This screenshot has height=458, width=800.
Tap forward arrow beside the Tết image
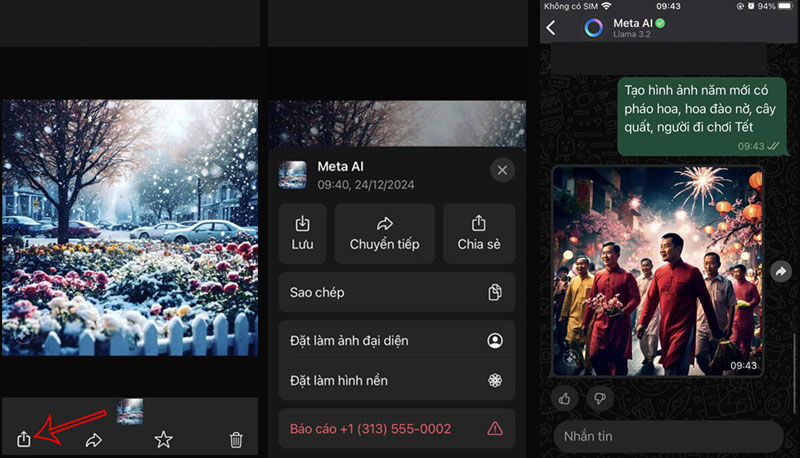pos(781,271)
